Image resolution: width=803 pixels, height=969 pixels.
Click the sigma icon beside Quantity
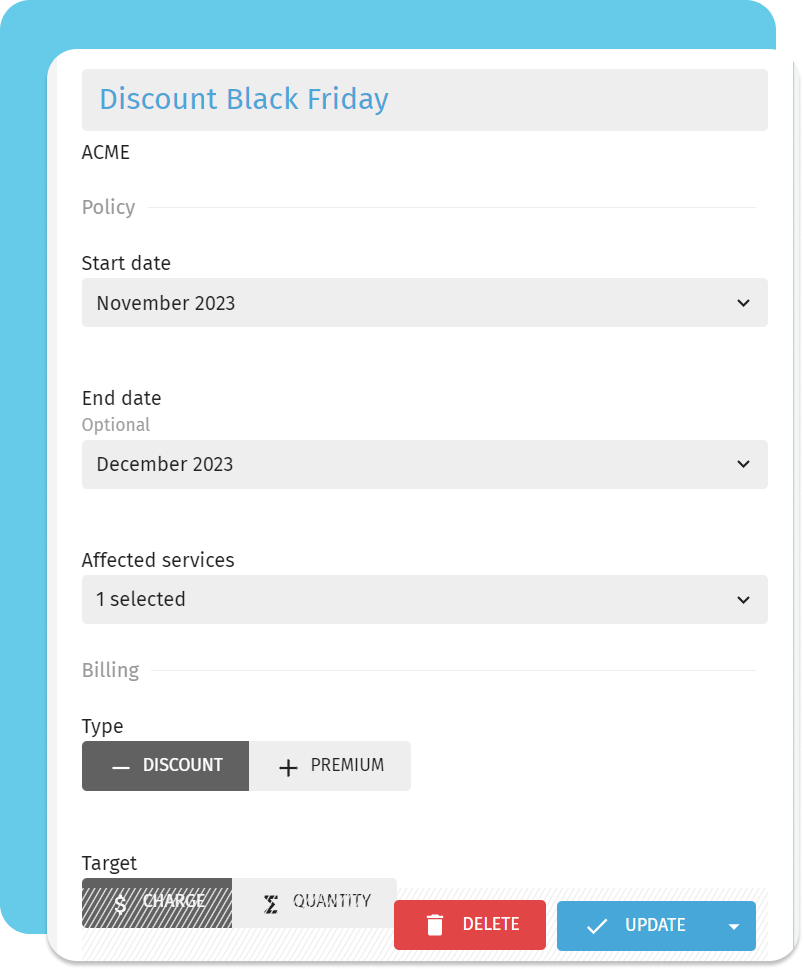click(270, 904)
